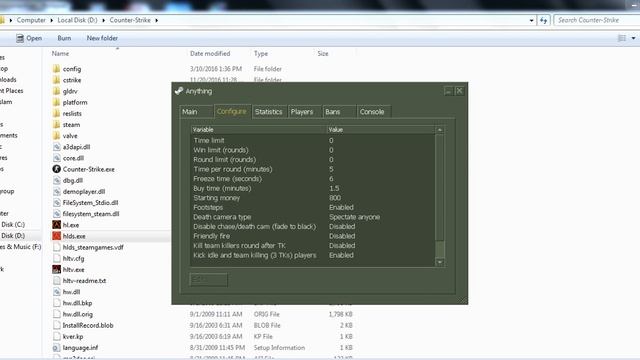Click the disabled Edit button in server window
Viewport: 640px width, 360px height.
[x=209, y=280]
